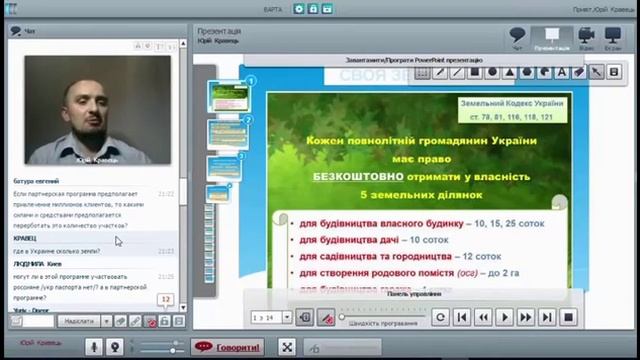Select the grid tool in drawing toolbar
This screenshot has width=640, height=360.
[422, 73]
